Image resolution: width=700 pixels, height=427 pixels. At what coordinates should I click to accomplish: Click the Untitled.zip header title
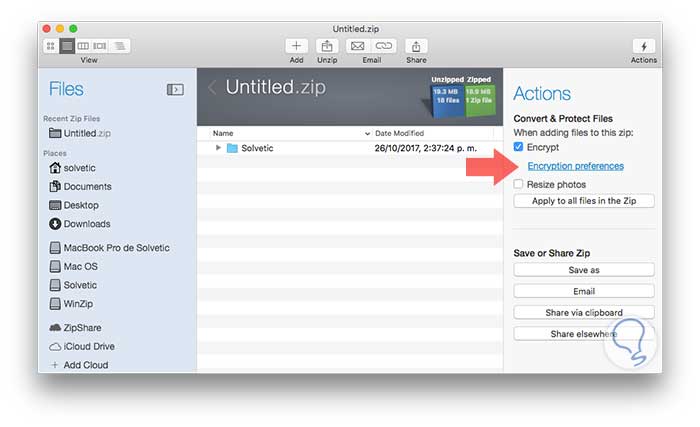click(x=275, y=87)
